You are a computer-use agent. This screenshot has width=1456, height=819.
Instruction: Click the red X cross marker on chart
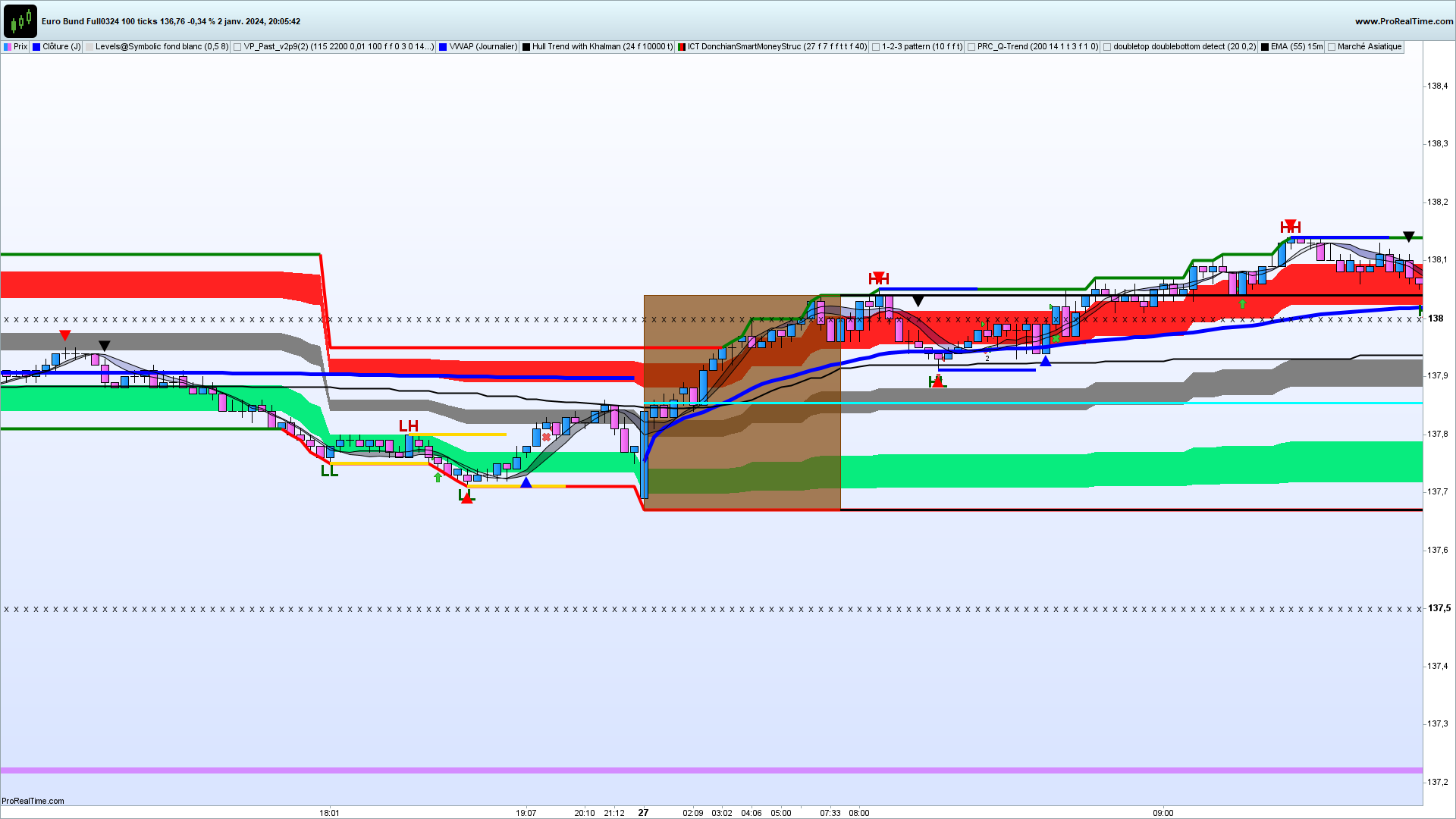tap(546, 438)
